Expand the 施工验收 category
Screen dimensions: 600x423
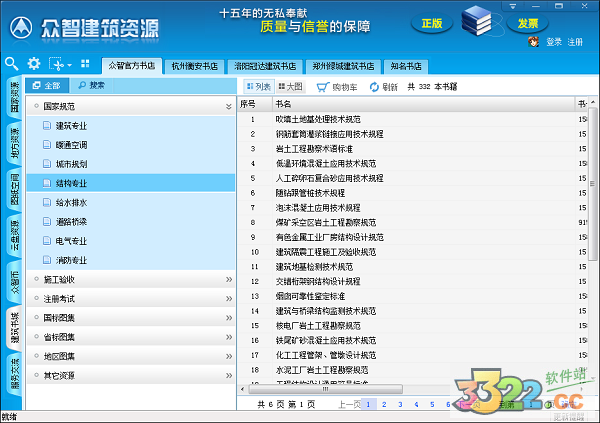(229, 280)
